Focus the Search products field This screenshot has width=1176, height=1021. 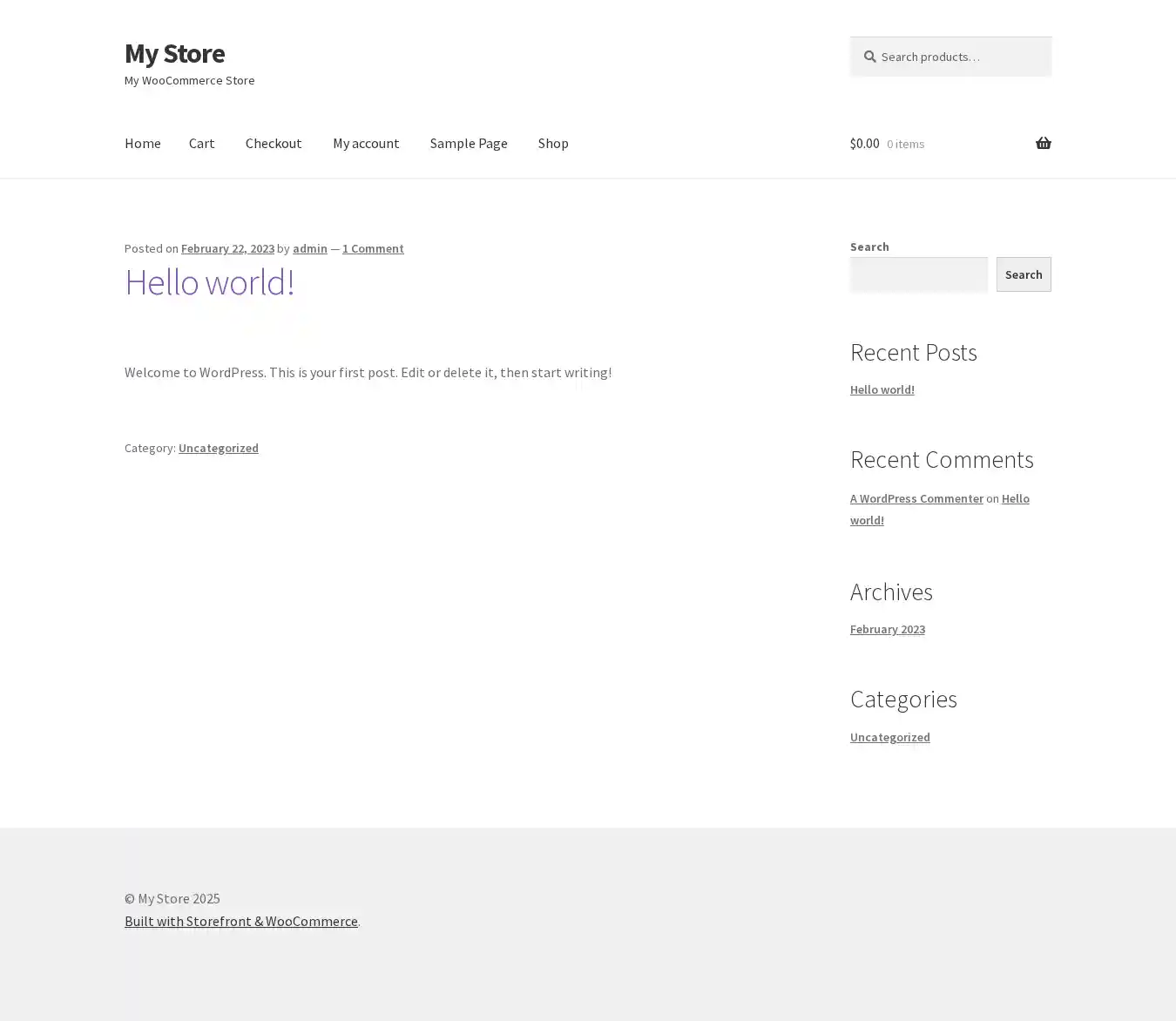point(958,57)
